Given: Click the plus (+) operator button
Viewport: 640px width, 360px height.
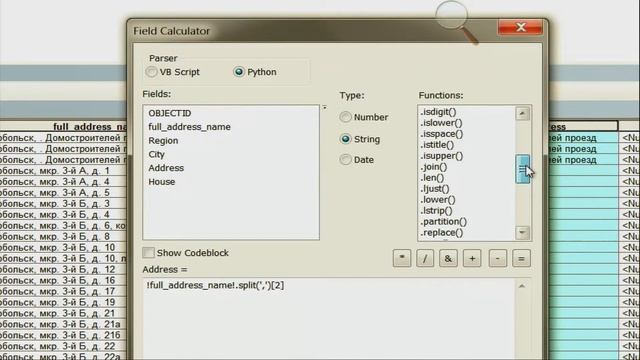Looking at the screenshot, I should (x=472, y=258).
